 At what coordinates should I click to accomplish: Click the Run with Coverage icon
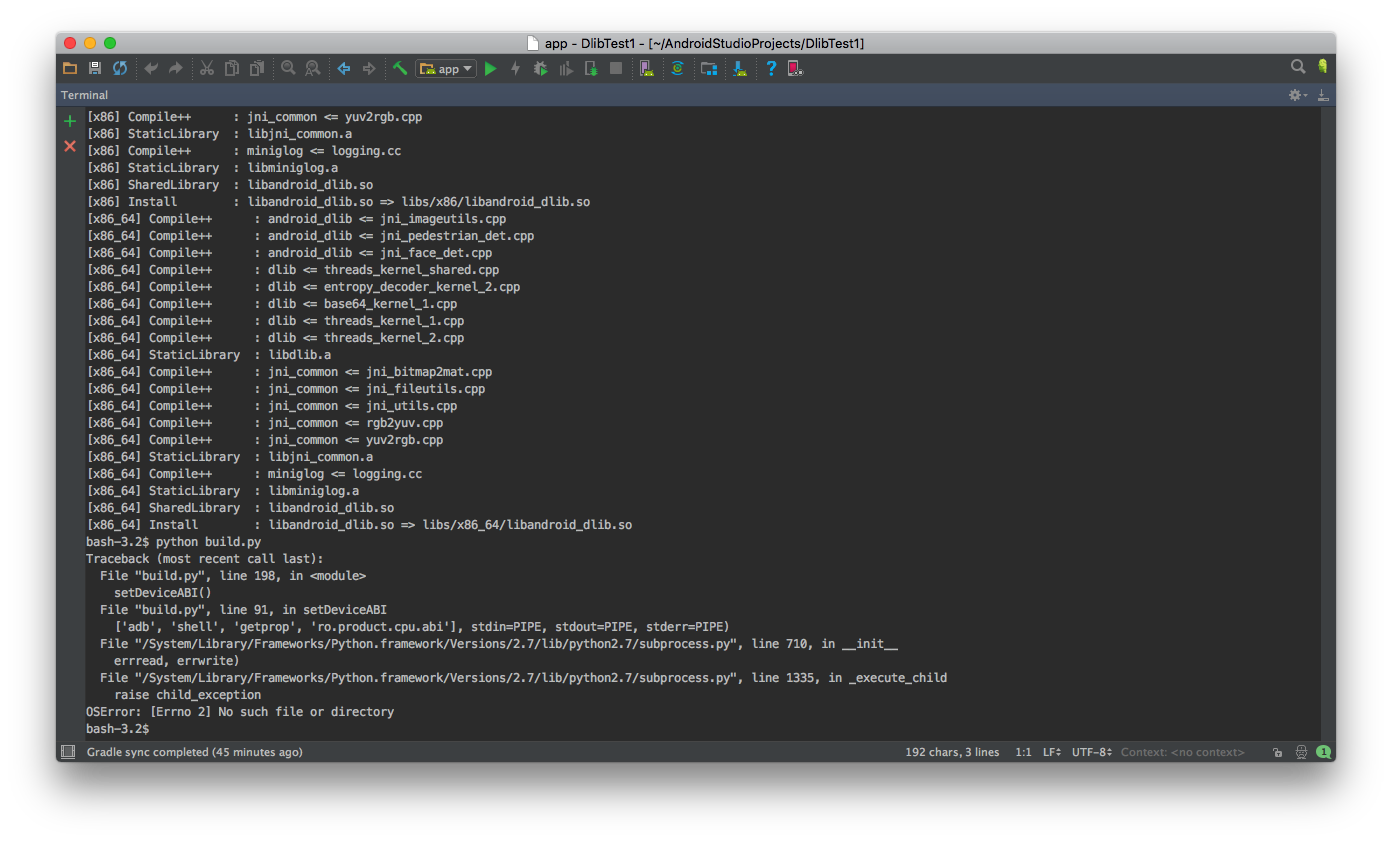[566, 68]
